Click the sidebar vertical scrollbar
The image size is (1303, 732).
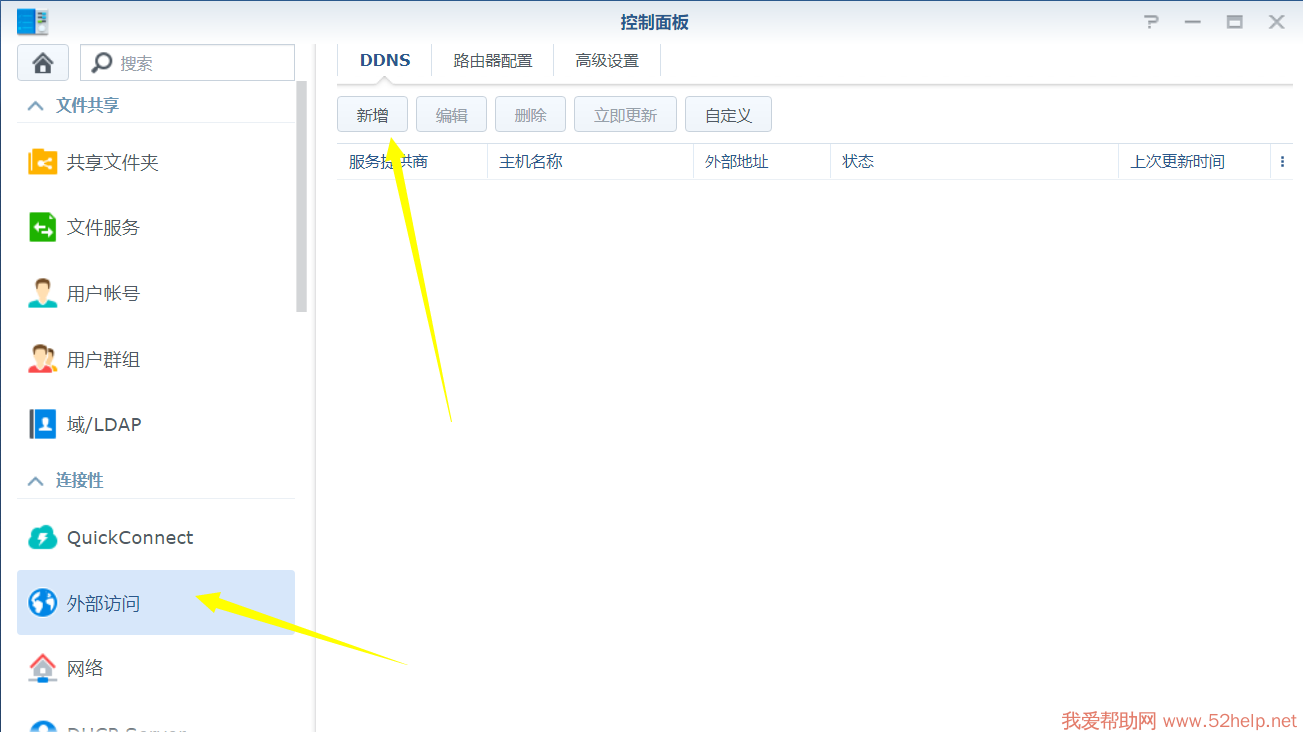302,200
